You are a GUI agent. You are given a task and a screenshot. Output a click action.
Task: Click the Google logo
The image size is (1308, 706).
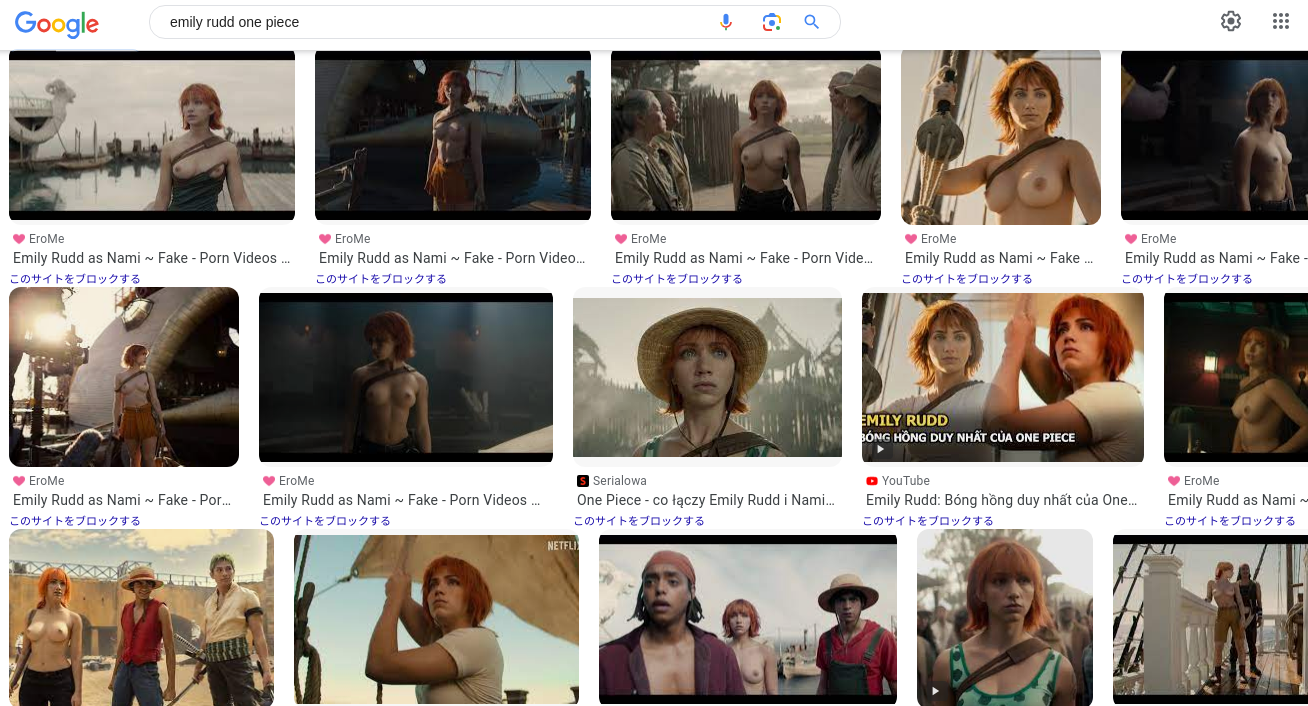click(x=57, y=23)
